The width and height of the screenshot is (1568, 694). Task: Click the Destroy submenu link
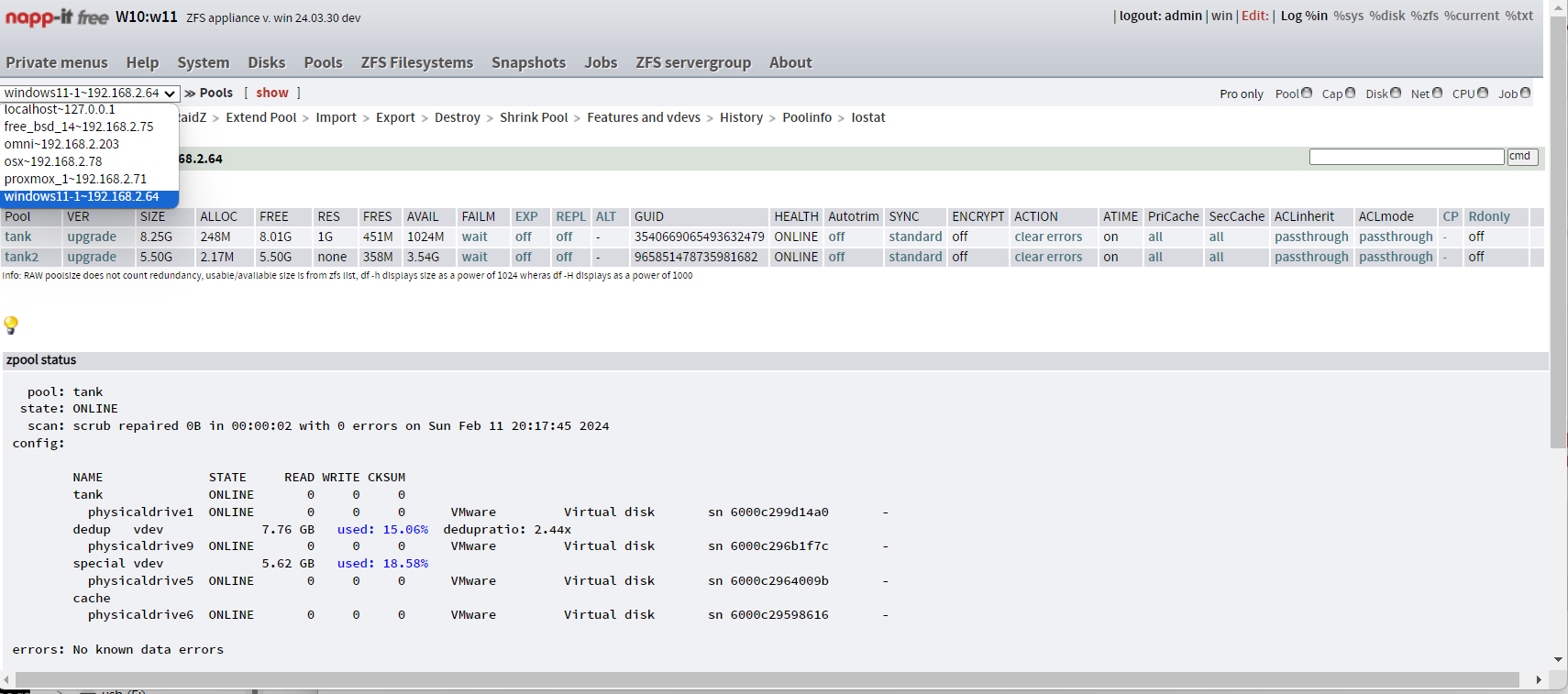[458, 117]
